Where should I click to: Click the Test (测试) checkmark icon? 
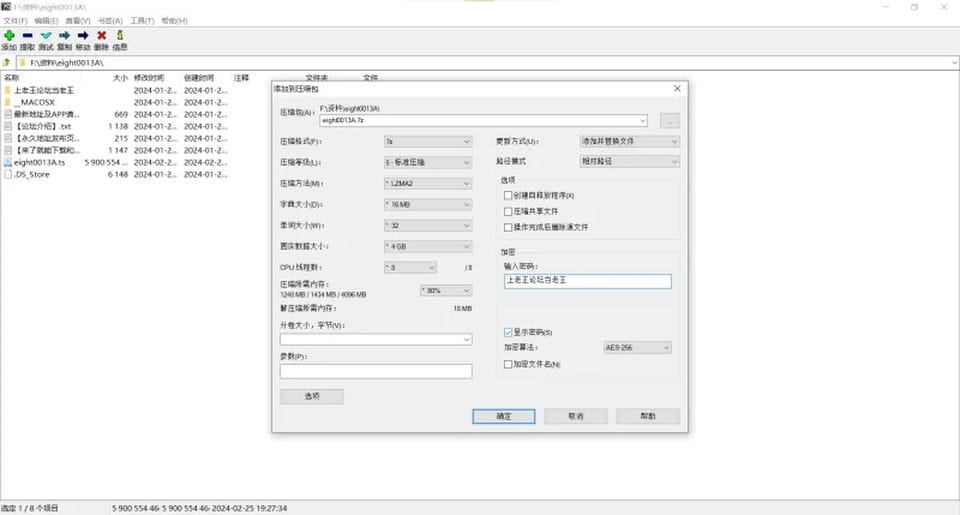pyautogui.click(x=46, y=36)
